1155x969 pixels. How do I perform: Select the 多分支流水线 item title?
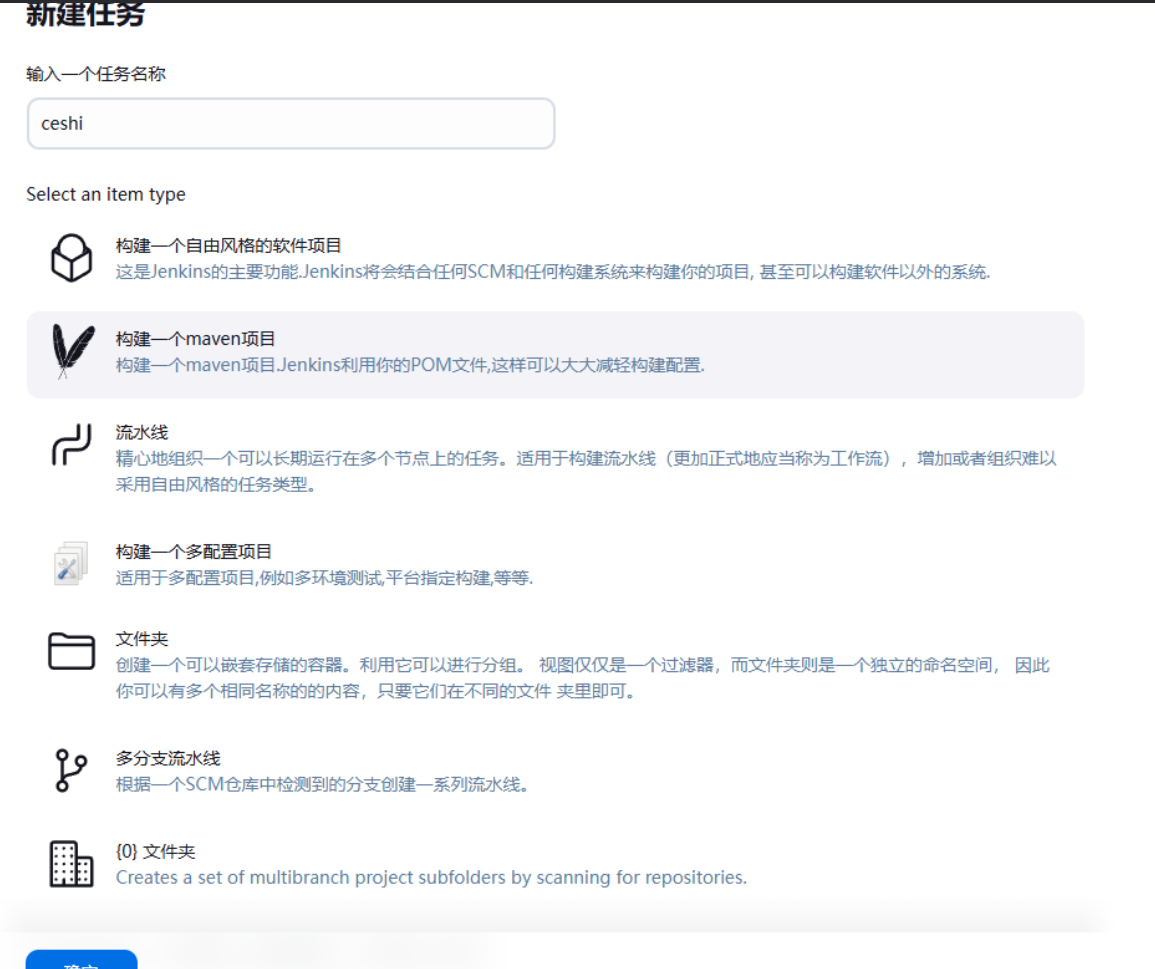(168, 758)
